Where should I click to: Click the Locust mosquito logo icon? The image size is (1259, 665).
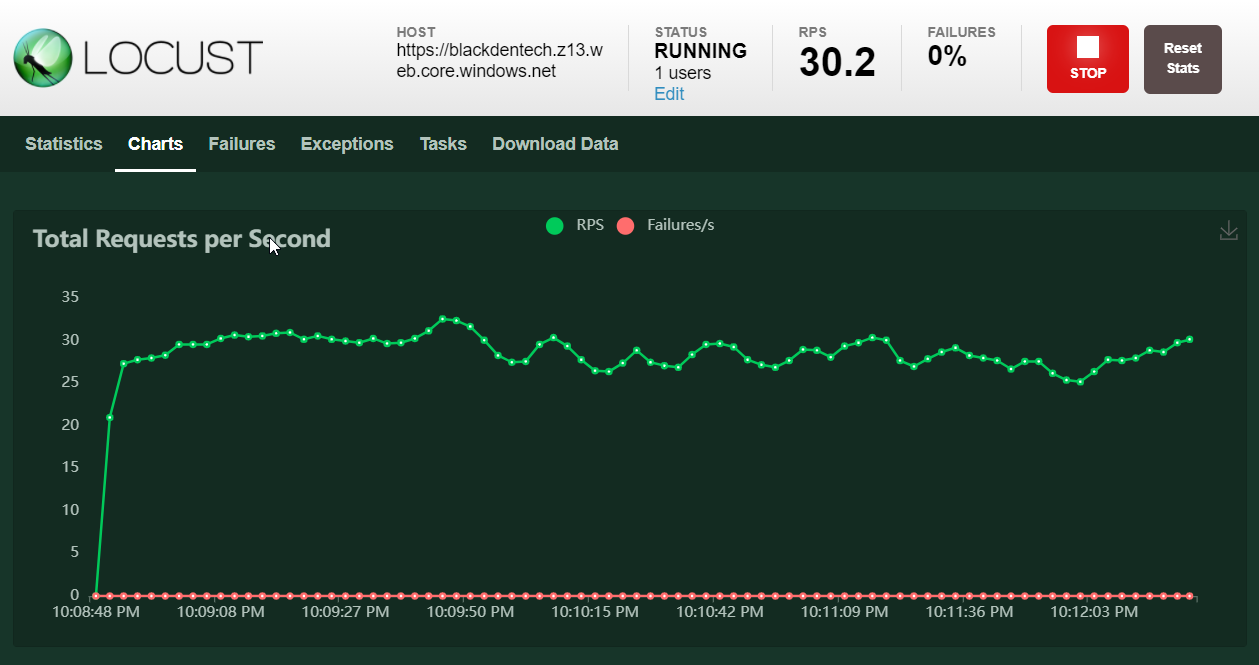(43, 57)
